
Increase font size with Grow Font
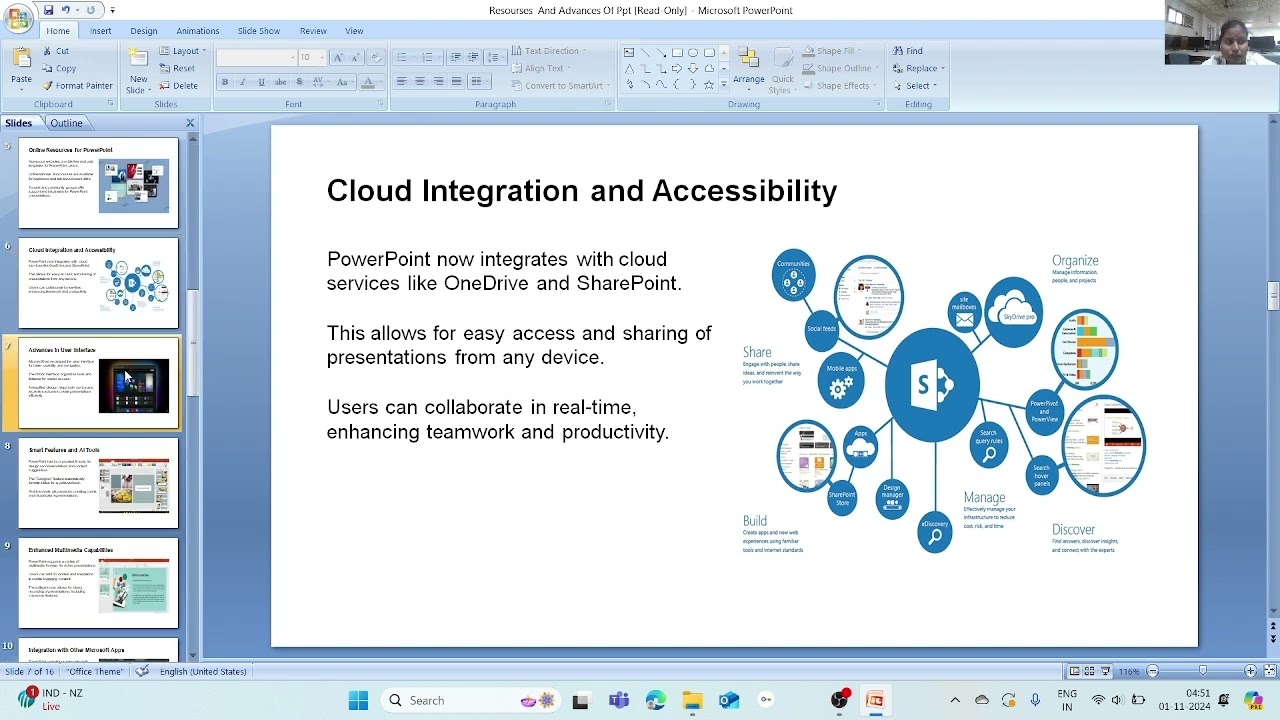point(338,57)
